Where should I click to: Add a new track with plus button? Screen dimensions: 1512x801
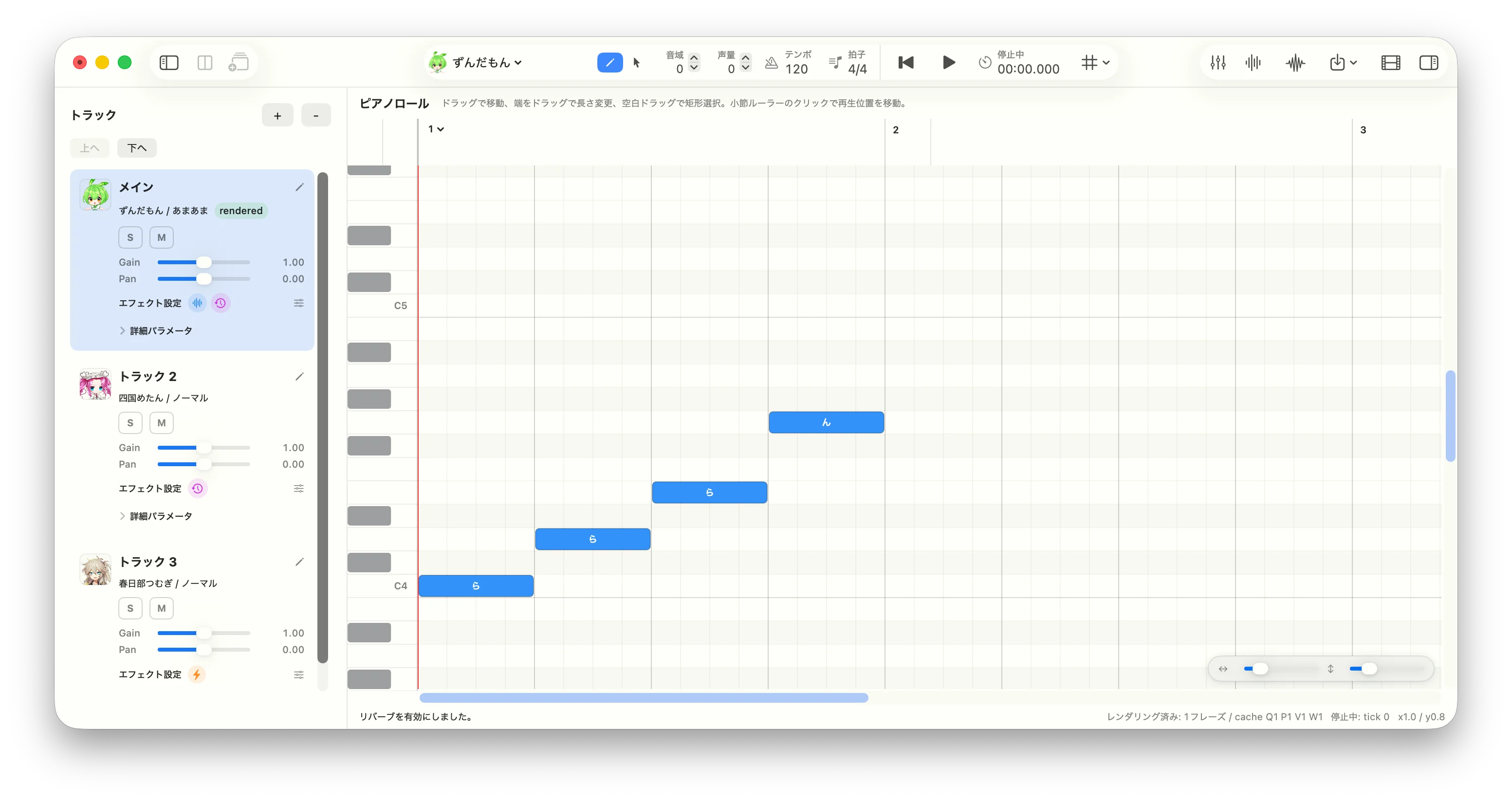pos(277,115)
